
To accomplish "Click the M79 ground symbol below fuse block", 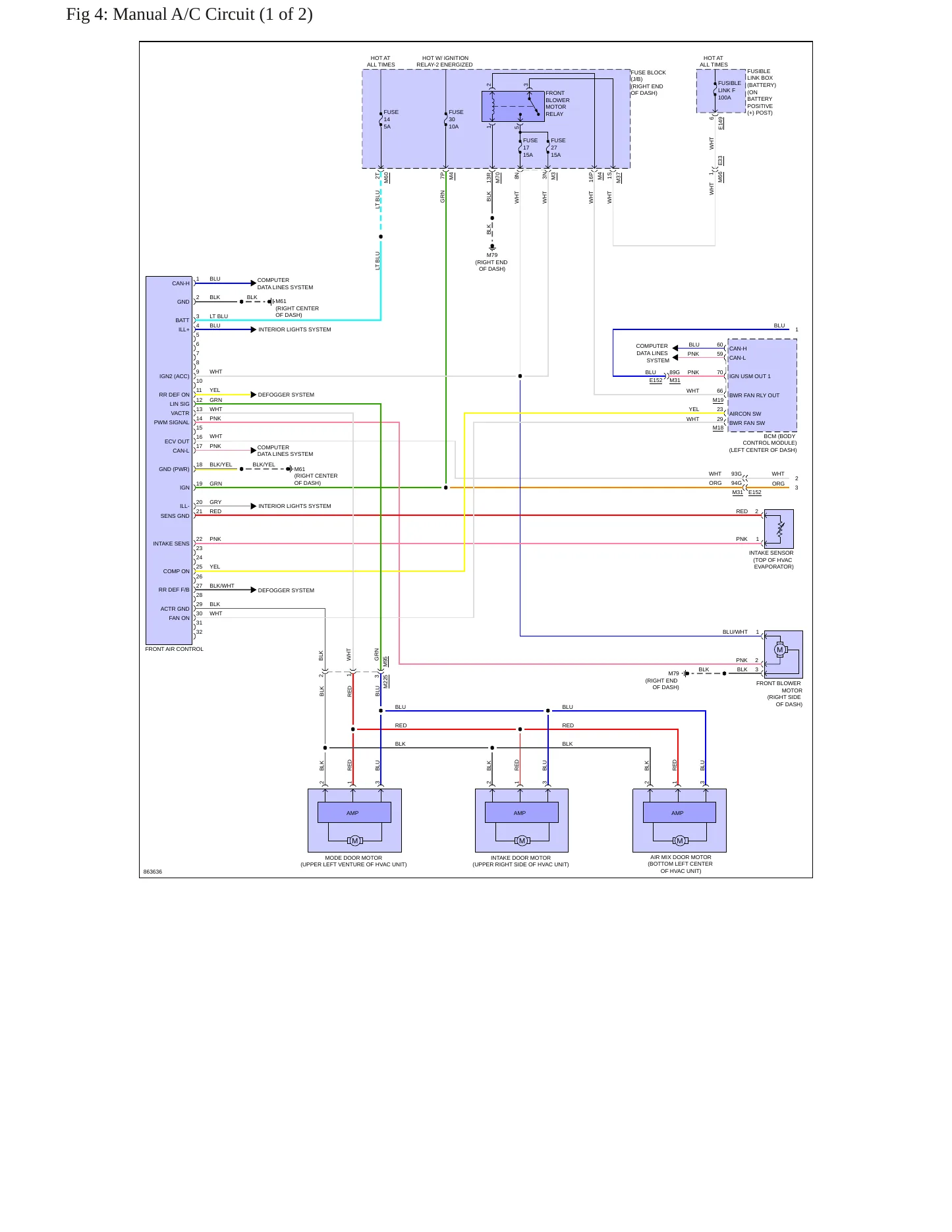I will [492, 247].
